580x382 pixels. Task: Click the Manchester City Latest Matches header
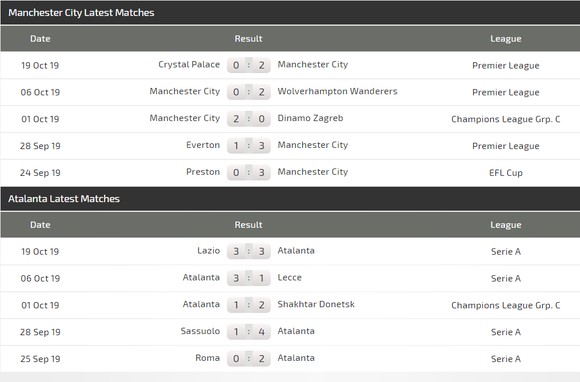click(x=81, y=13)
